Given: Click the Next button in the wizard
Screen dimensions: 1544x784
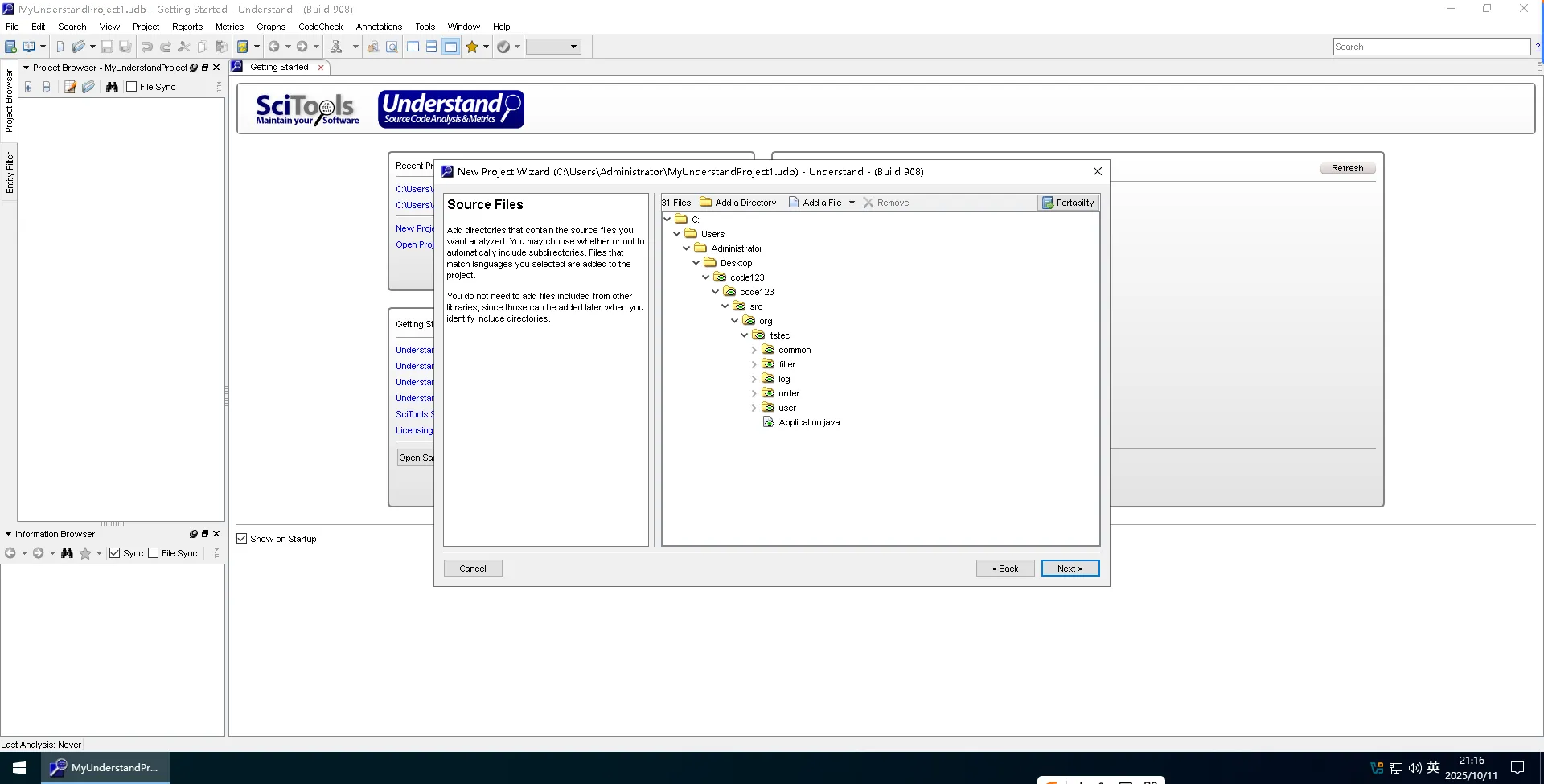Looking at the screenshot, I should 1070,569.
